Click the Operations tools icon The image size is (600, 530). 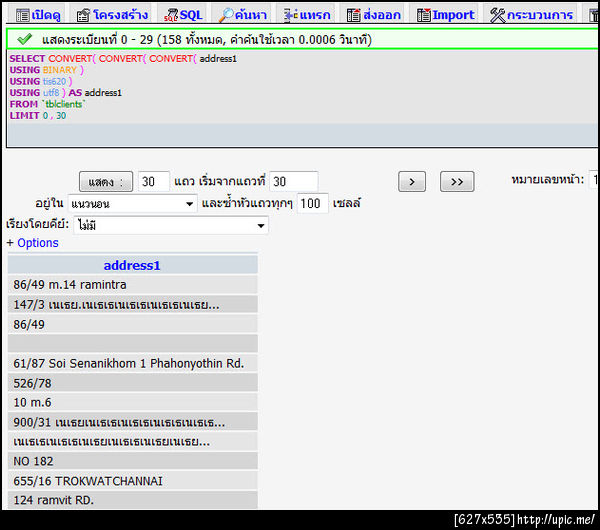coord(497,15)
